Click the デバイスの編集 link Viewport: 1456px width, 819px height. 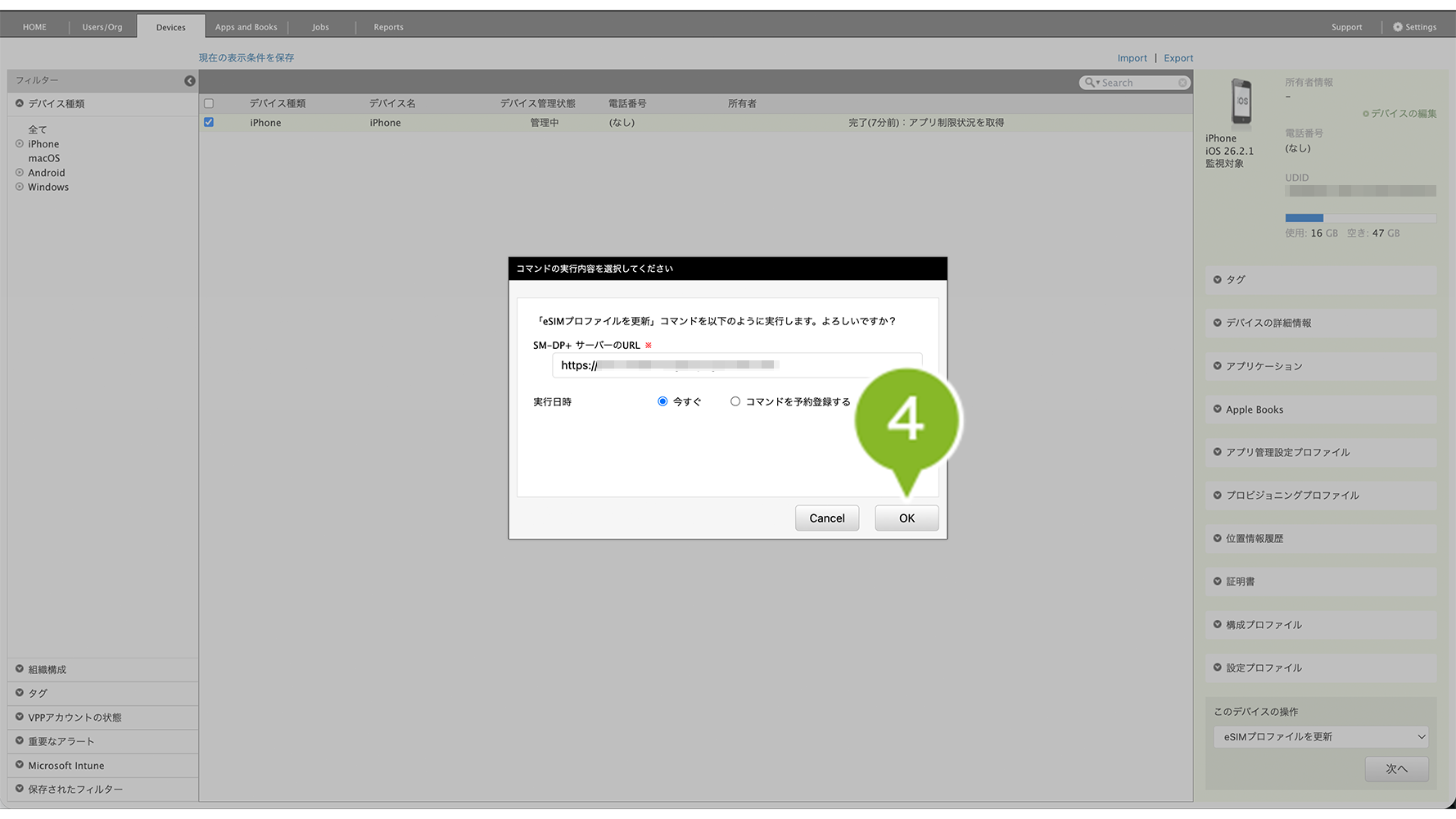click(x=1404, y=114)
